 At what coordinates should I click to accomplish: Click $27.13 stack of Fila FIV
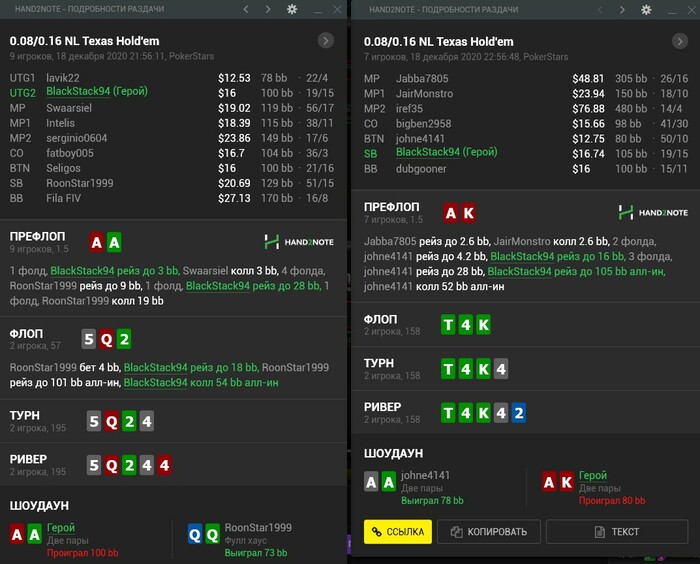point(234,198)
